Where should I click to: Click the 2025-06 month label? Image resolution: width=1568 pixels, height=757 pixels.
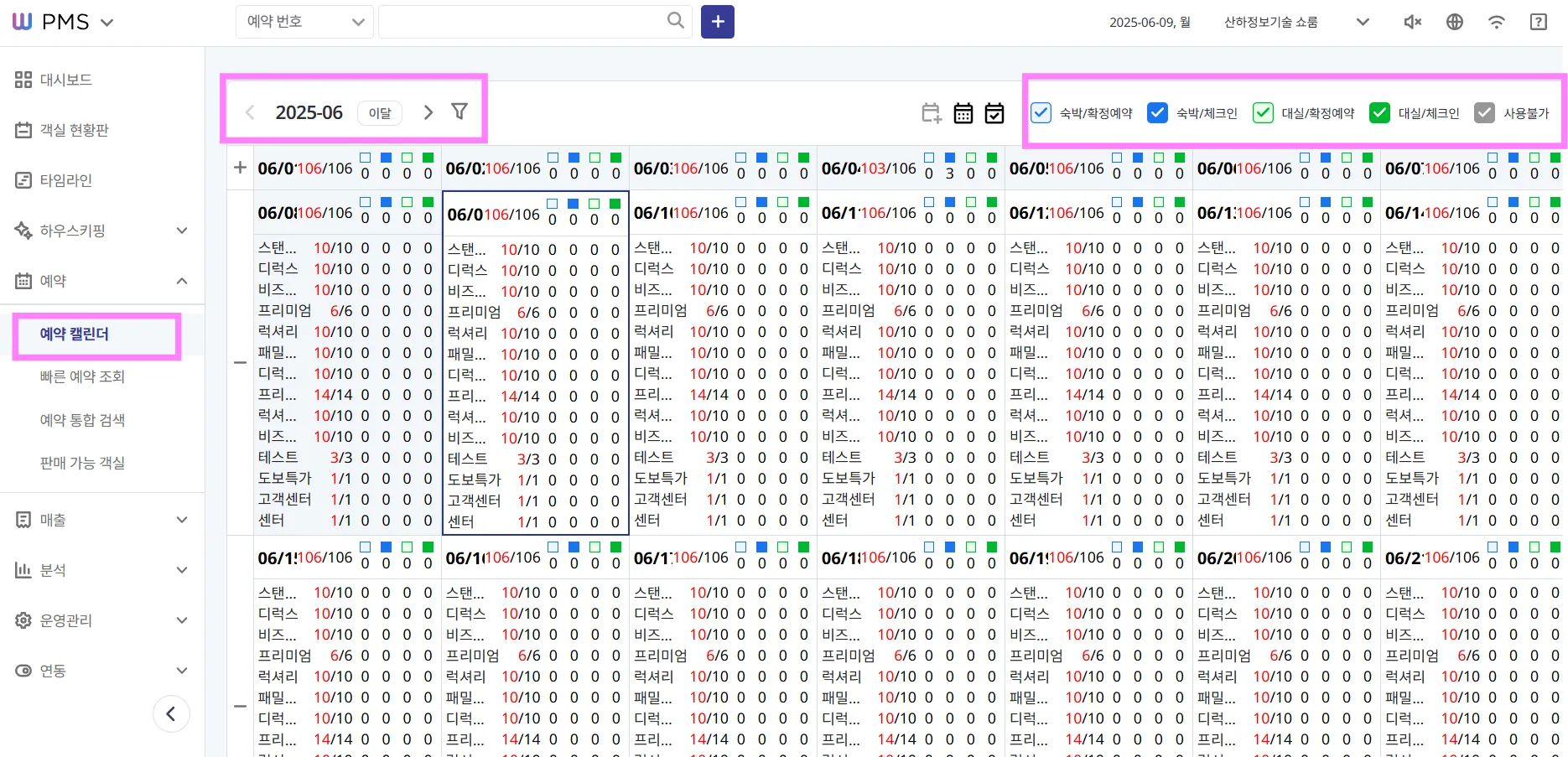tap(309, 112)
